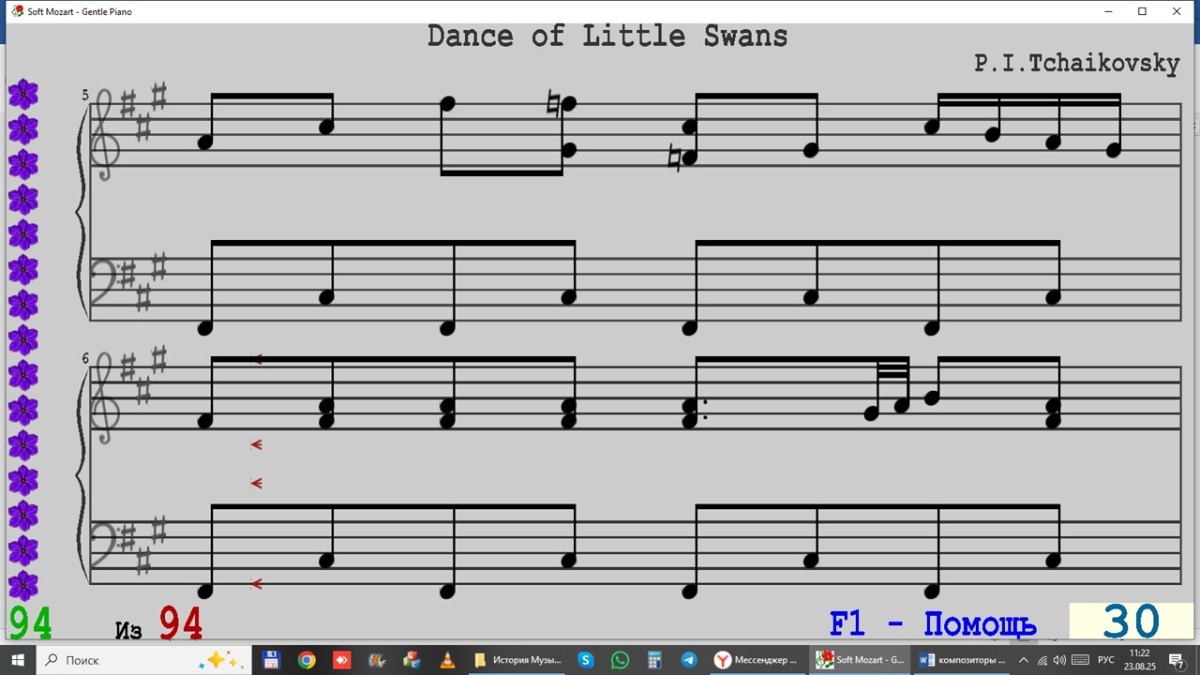The width and height of the screenshot is (1200, 675).
Task: Open the Windows Start menu
Action: pos(17,660)
